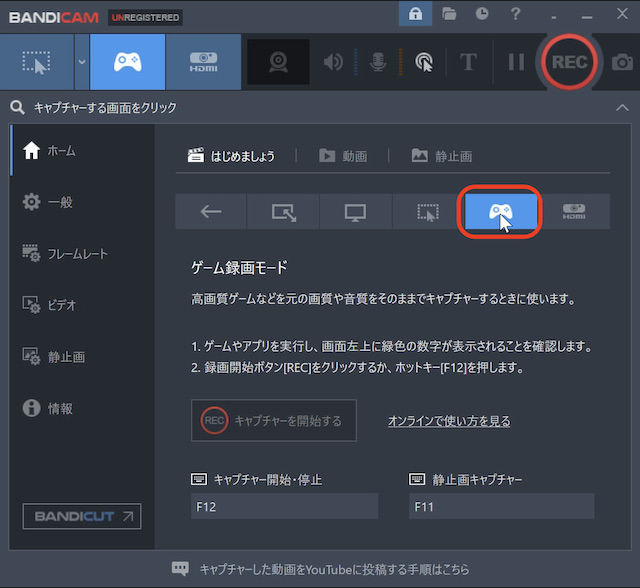Select game controller mode icon in panel
The height and width of the screenshot is (588, 640).
[501, 211]
